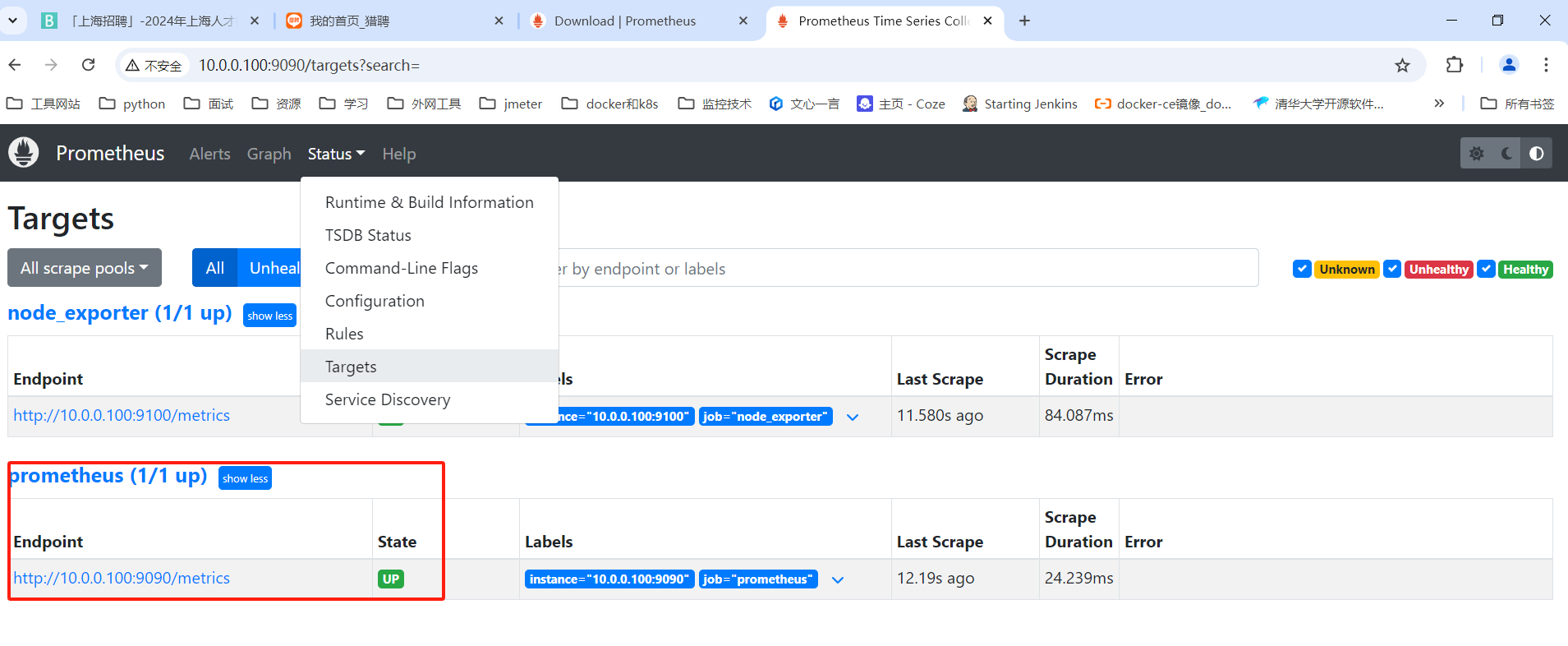
Task: Open the jmeter bookmark folder
Action: [511, 104]
